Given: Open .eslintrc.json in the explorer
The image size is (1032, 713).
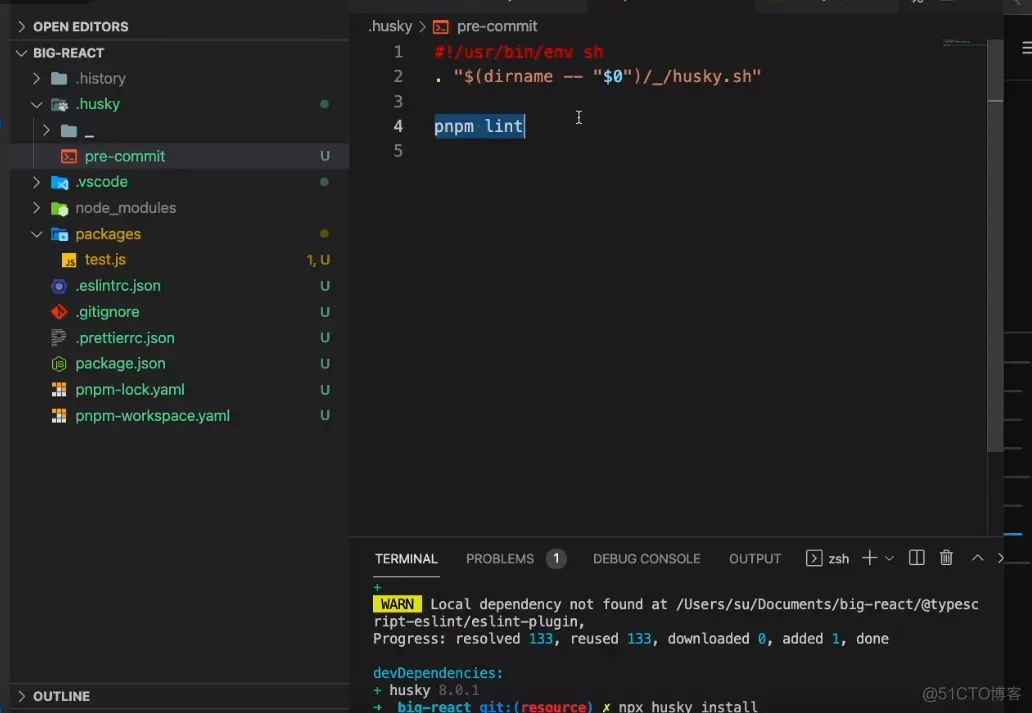Looking at the screenshot, I should [179, 286].
